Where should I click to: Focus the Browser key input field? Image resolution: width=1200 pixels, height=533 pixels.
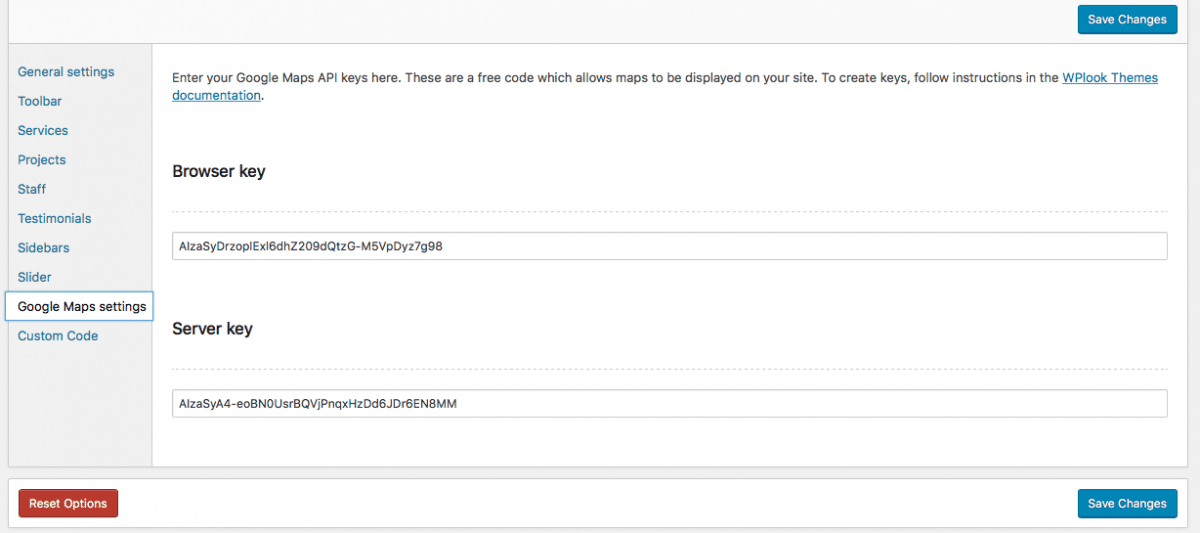point(669,246)
